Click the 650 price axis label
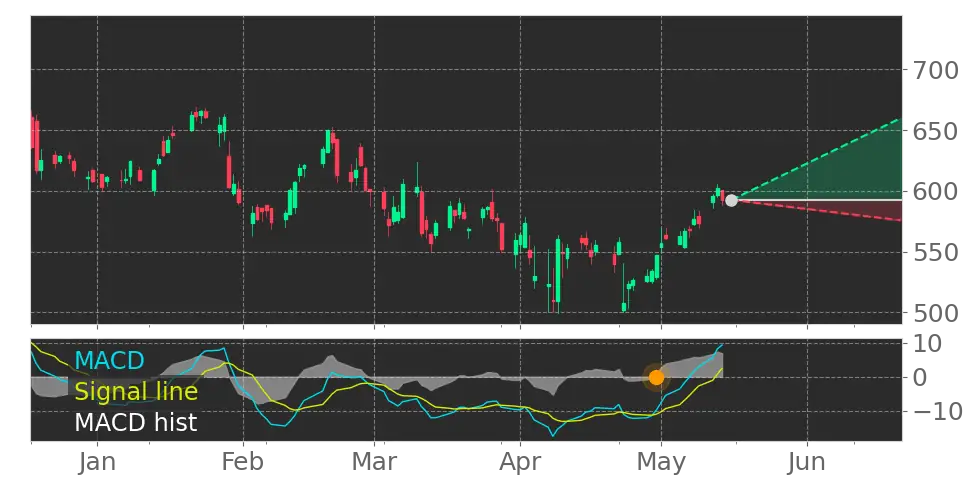 tap(936, 131)
